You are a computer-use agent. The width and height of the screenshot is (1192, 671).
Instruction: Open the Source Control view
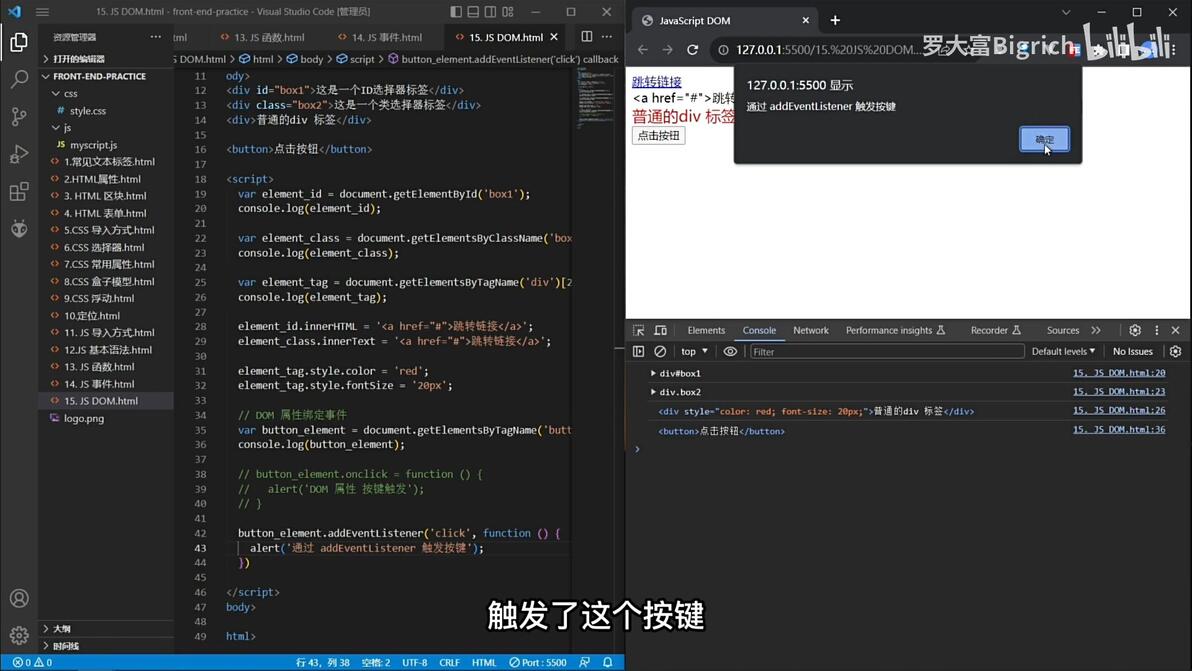[x=19, y=116]
